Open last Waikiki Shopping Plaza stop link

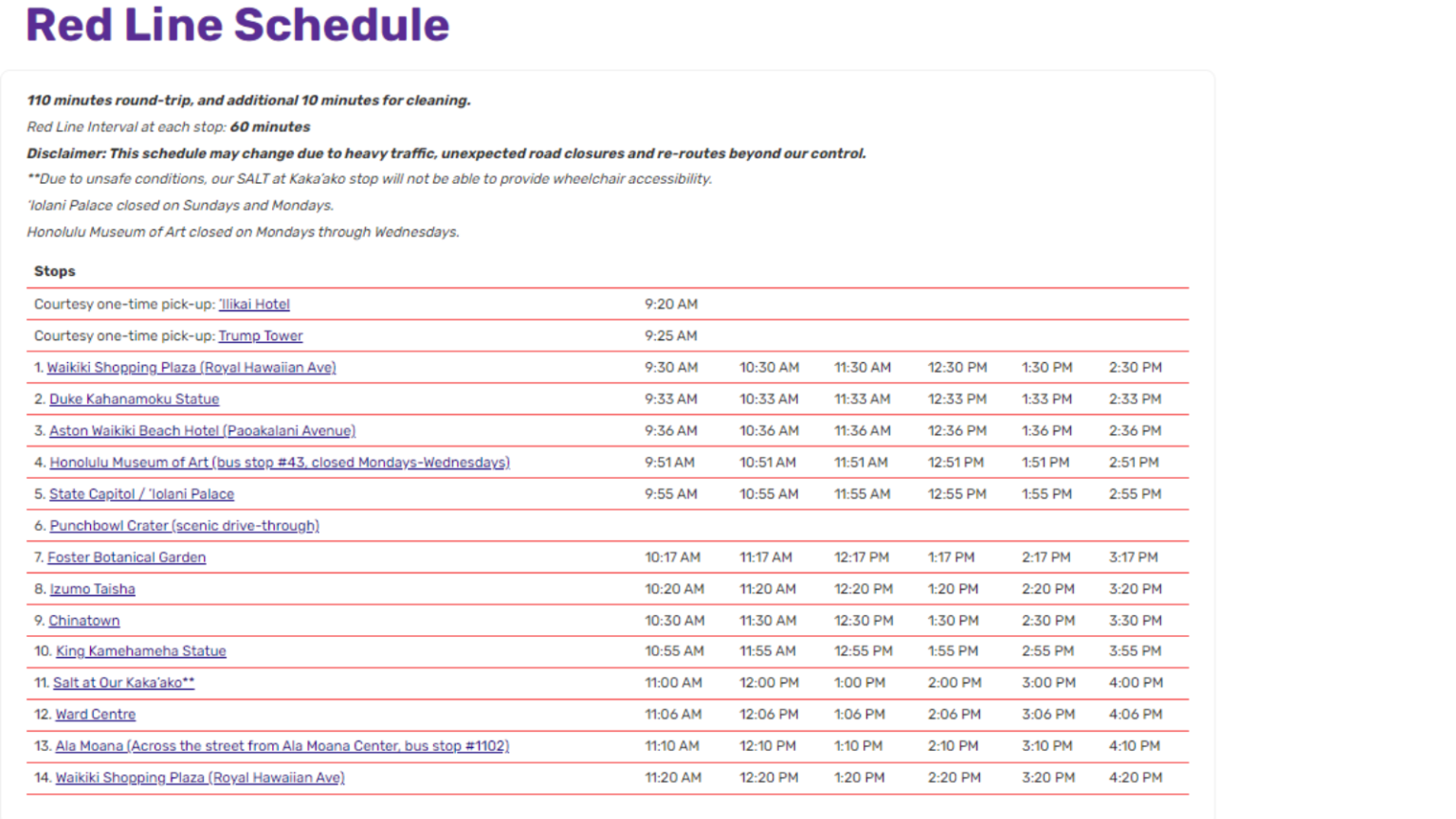click(200, 777)
